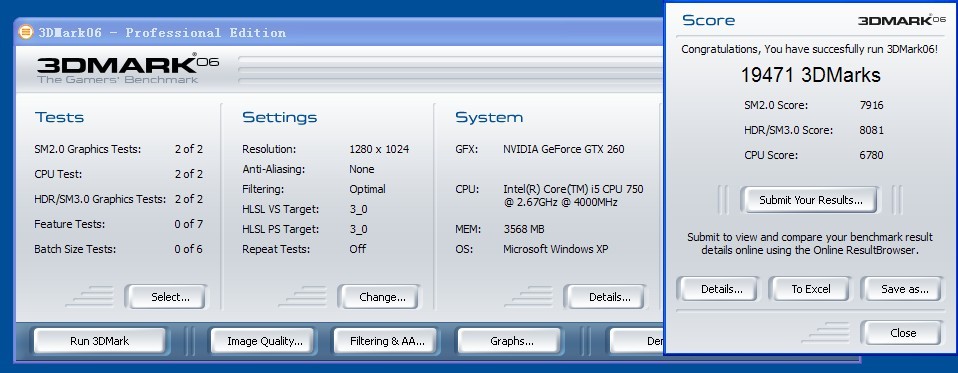
Task: Click the Settings section heading
Action: pyautogui.click(x=280, y=117)
